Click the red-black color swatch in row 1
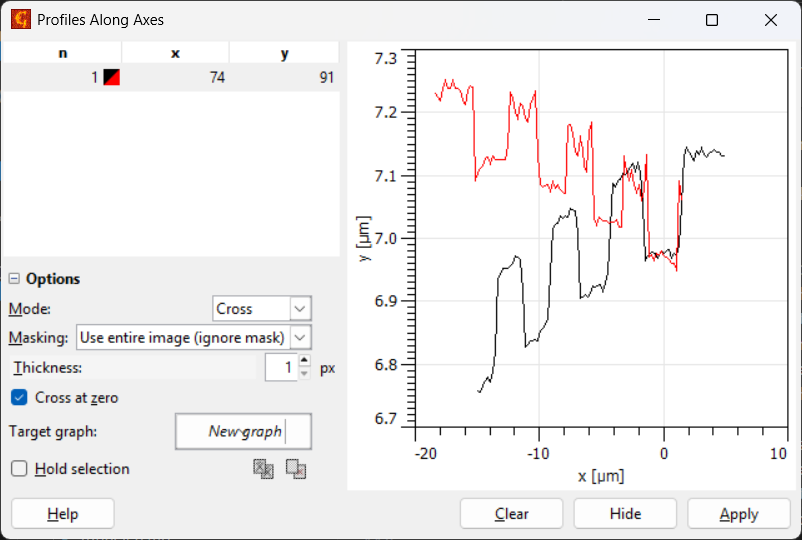 coord(111,77)
